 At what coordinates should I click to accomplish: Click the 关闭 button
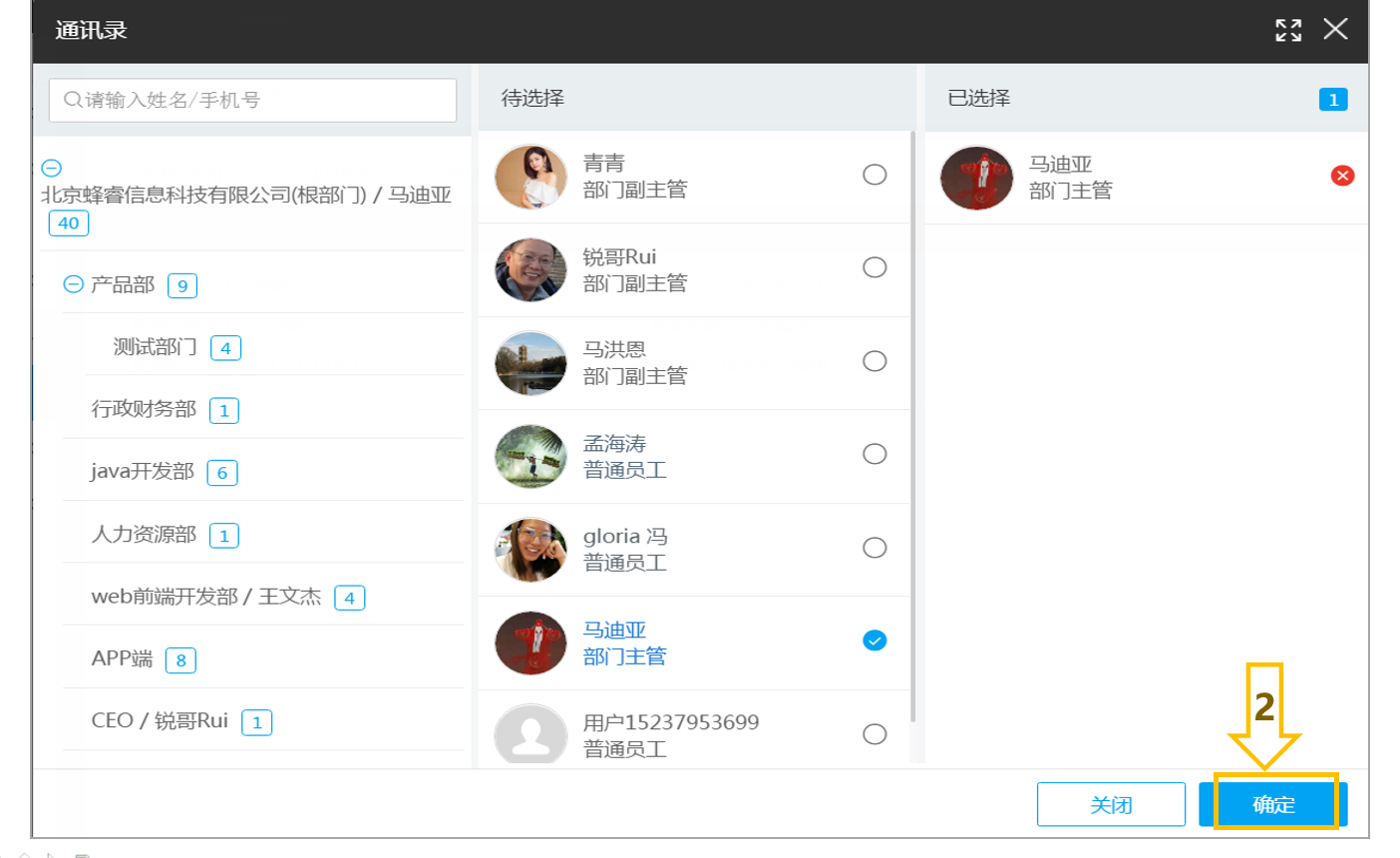point(1111,804)
